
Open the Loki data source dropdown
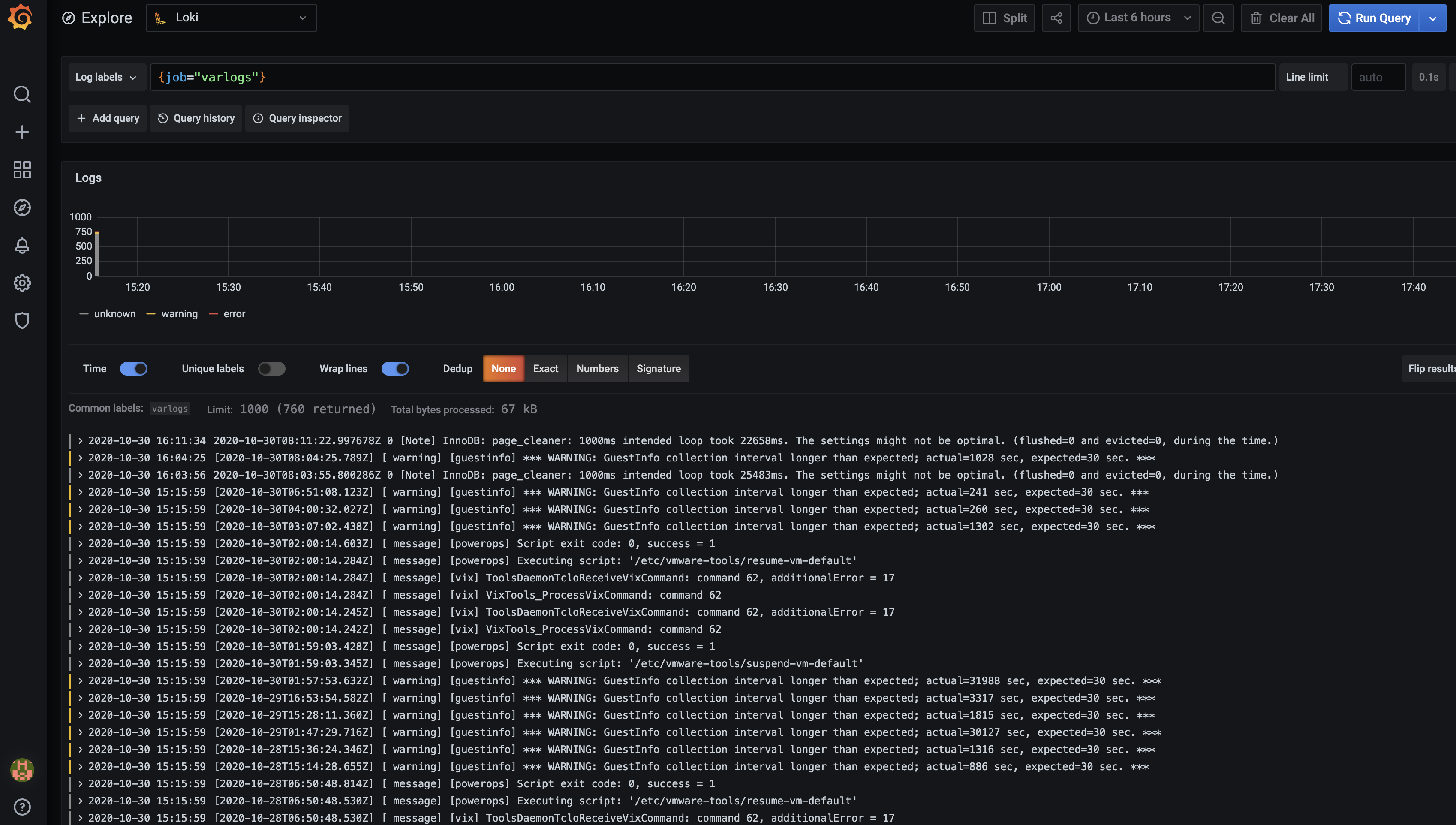point(231,18)
